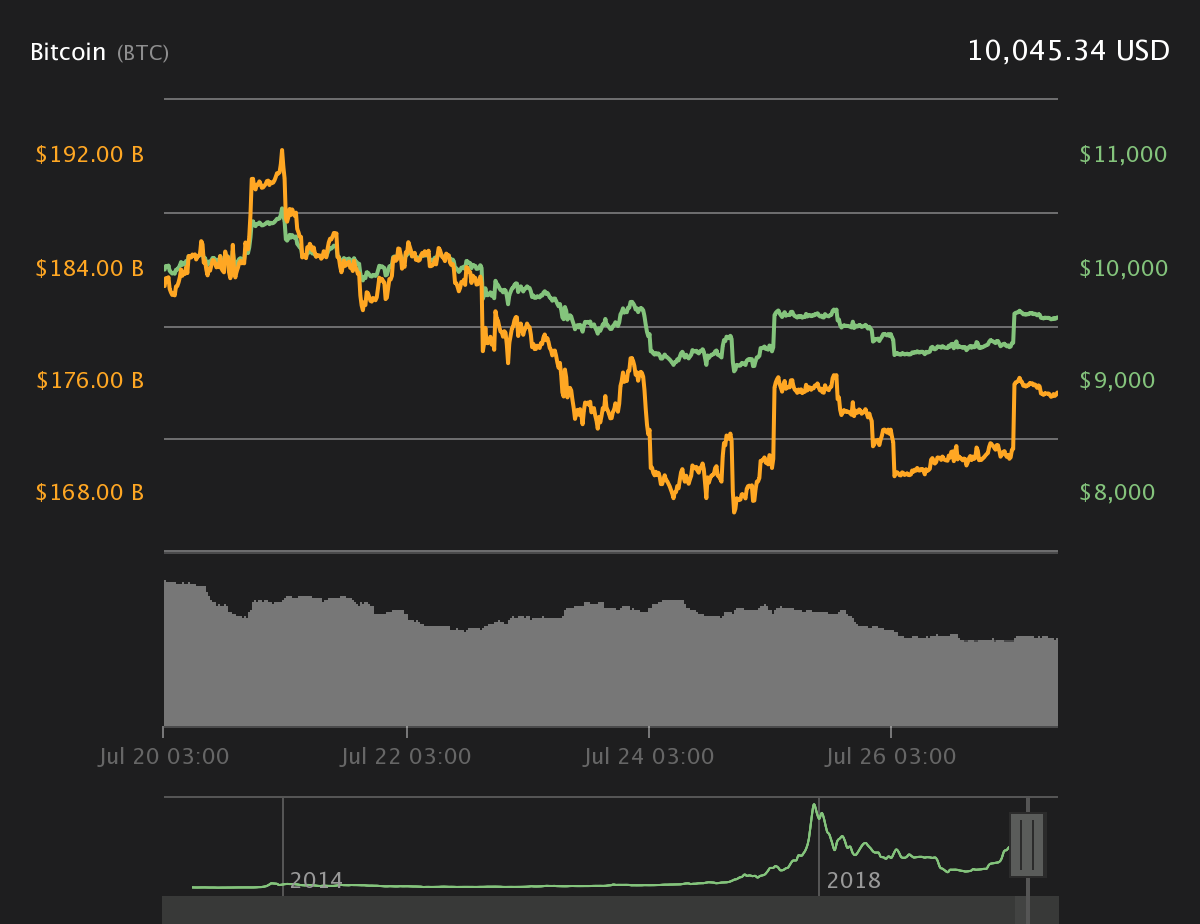The width and height of the screenshot is (1200, 924).
Task: Click the (BTC) ticker symbol label
Action: [143, 53]
